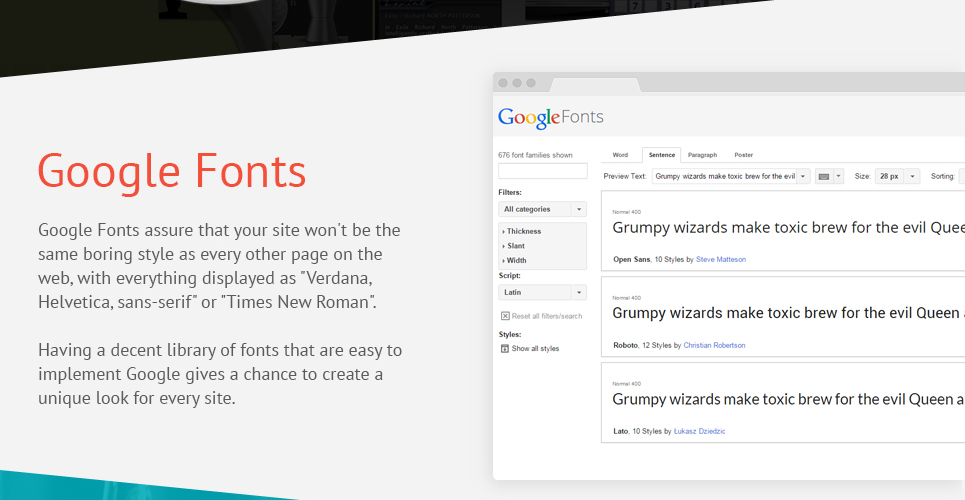This screenshot has width=965, height=500.
Task: Open Łukasz Dziedzic designer link
Action: tap(700, 432)
